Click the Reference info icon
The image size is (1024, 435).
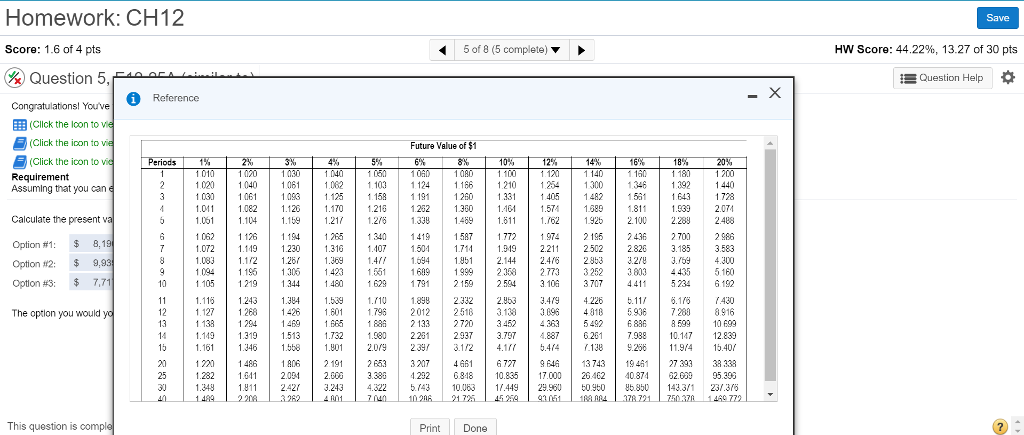(133, 98)
